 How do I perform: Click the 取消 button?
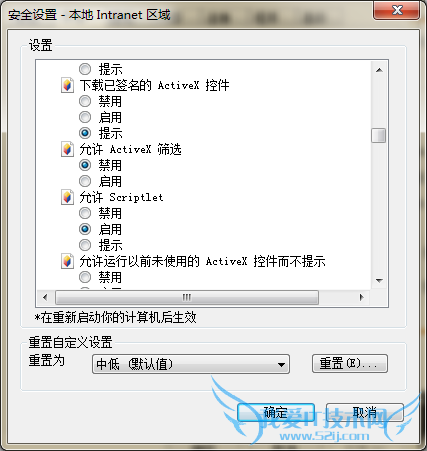click(365, 413)
